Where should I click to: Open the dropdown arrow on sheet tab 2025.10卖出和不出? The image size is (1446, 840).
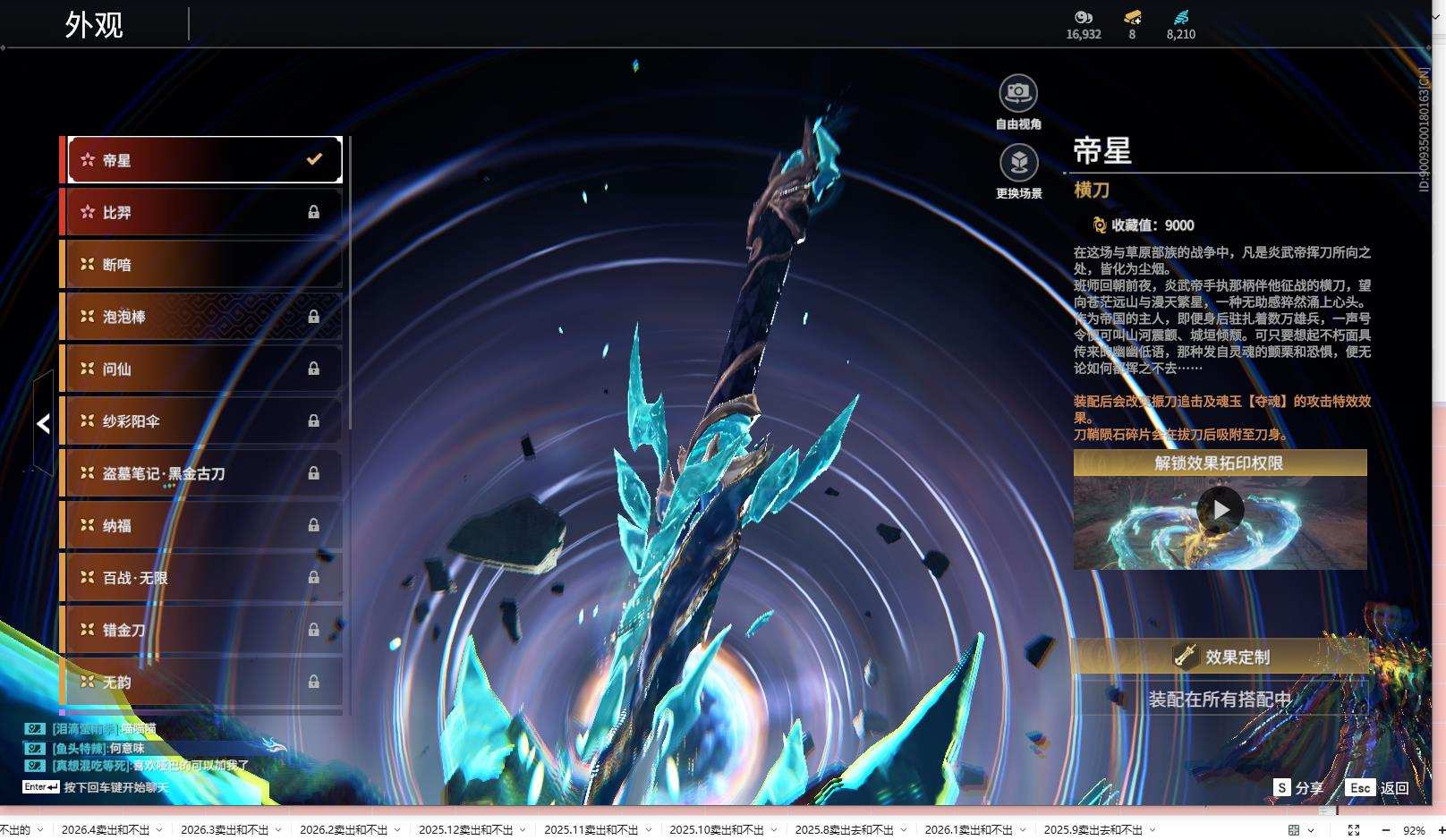tap(773, 830)
